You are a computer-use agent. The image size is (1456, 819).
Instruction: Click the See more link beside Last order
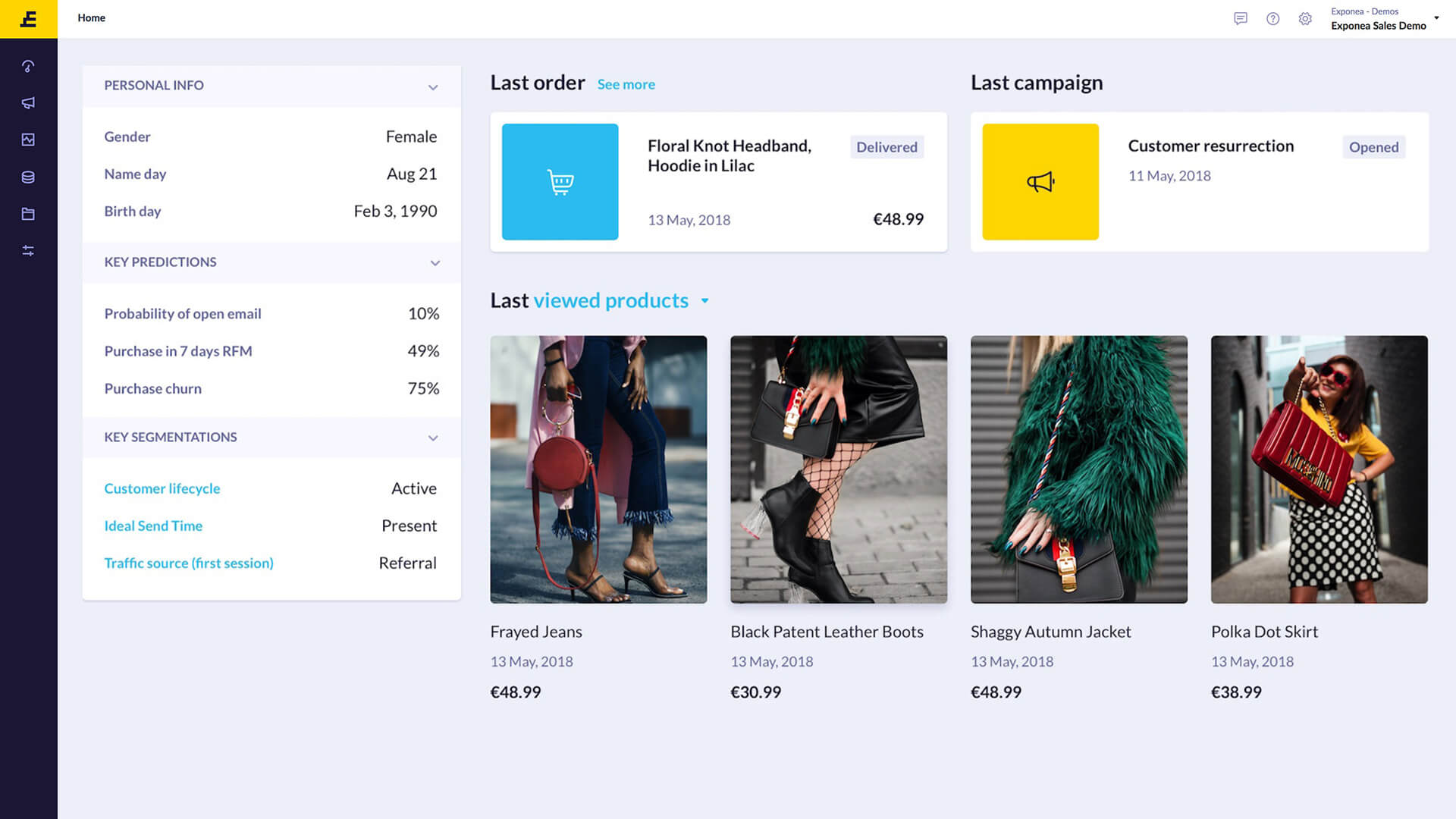coord(626,84)
